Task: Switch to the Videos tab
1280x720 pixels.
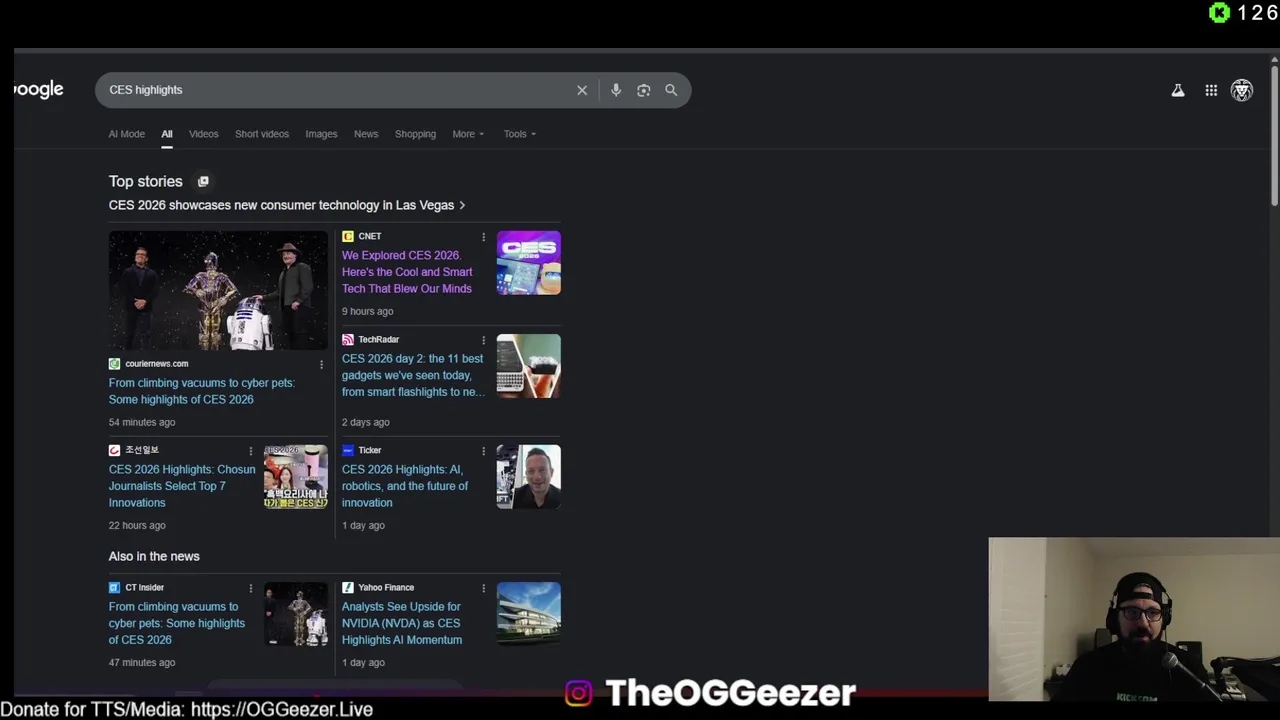Action: 204,134
